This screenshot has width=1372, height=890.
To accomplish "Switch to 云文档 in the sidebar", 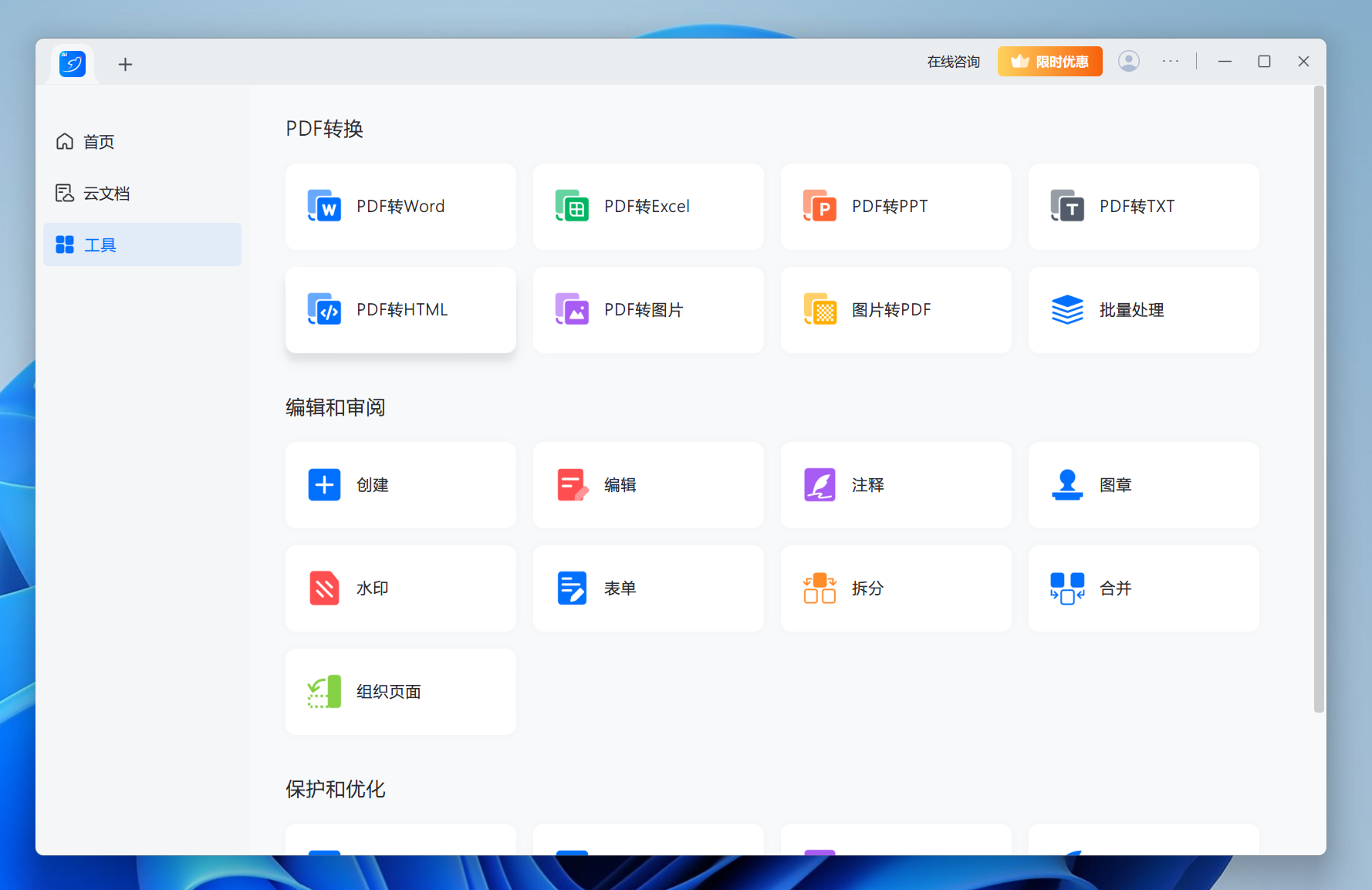I will pos(142,193).
